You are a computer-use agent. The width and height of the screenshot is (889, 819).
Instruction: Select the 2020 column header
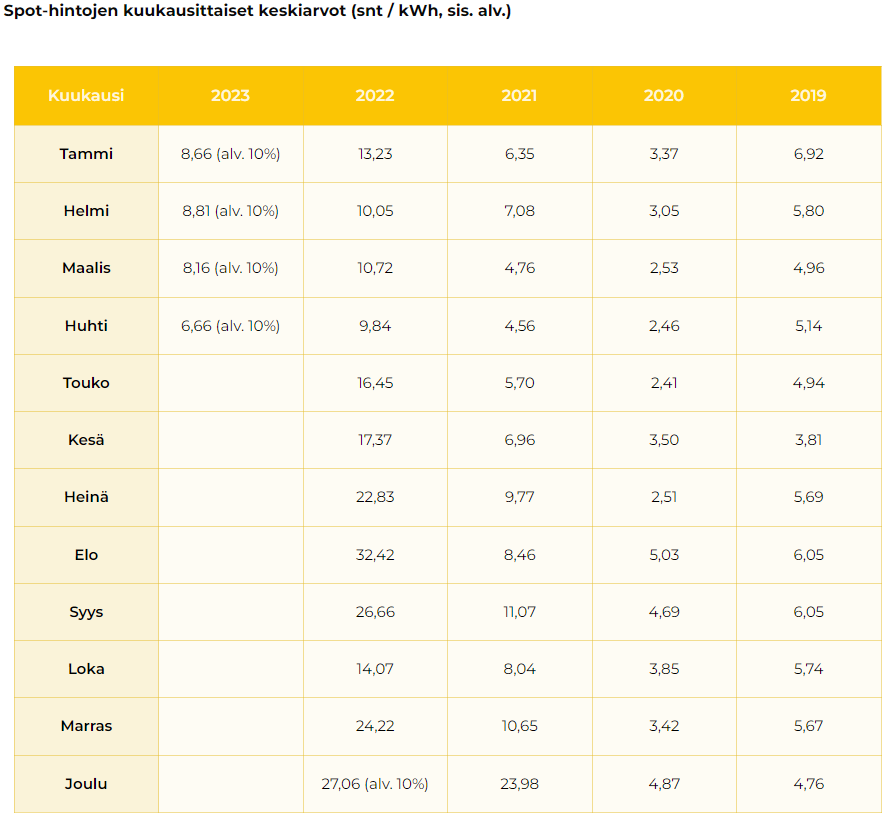664,96
